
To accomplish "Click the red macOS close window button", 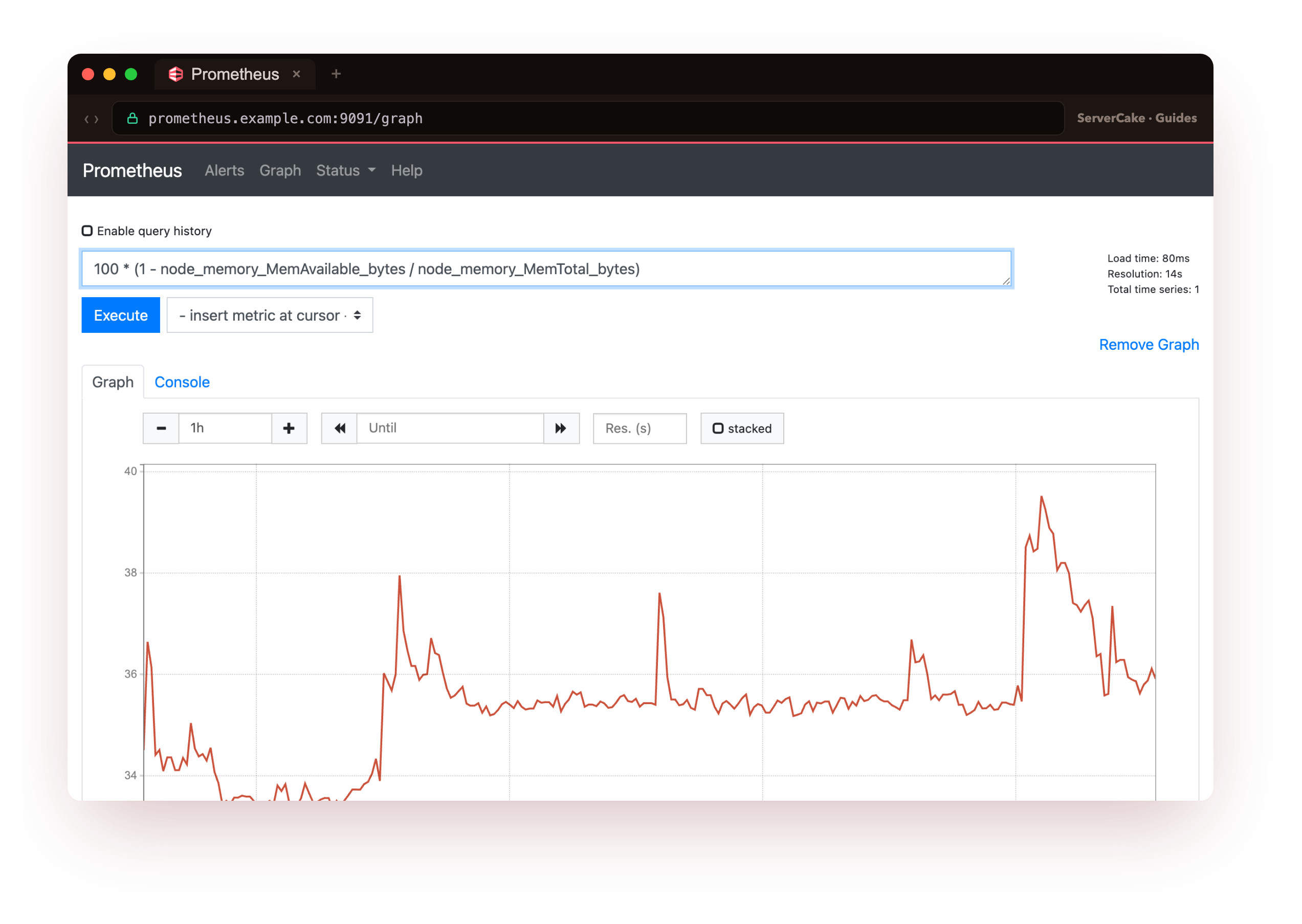I will pos(88,74).
